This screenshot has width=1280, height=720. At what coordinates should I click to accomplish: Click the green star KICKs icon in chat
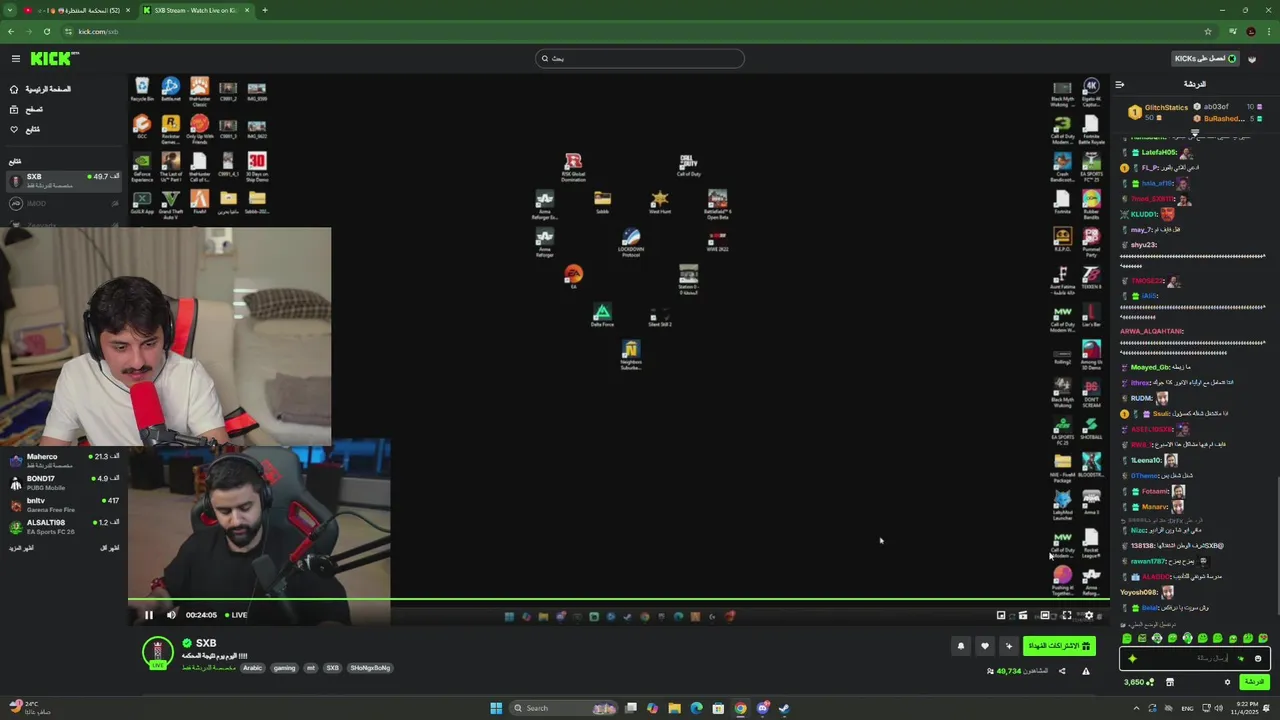click(1132, 658)
